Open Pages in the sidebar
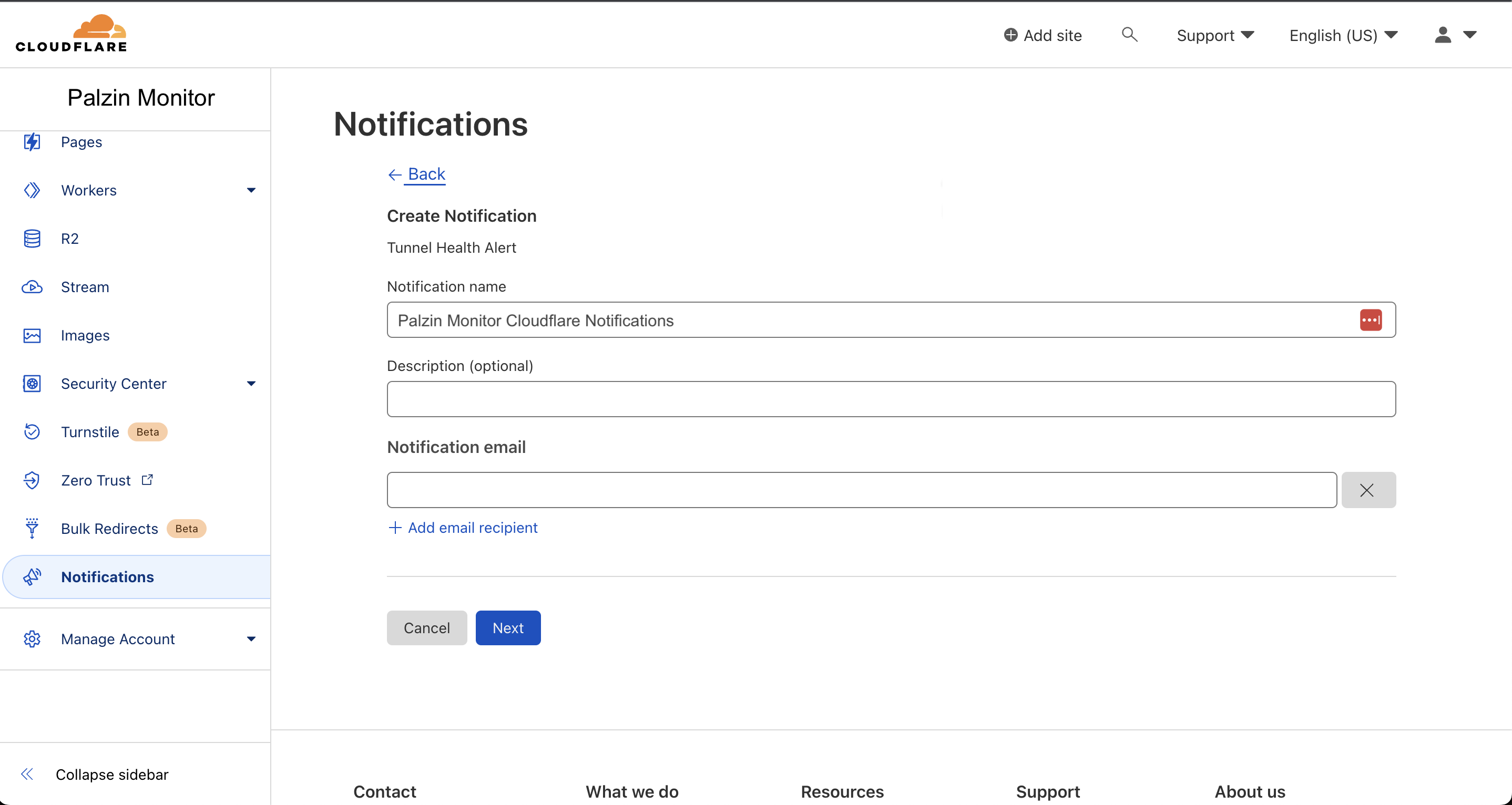 point(81,142)
